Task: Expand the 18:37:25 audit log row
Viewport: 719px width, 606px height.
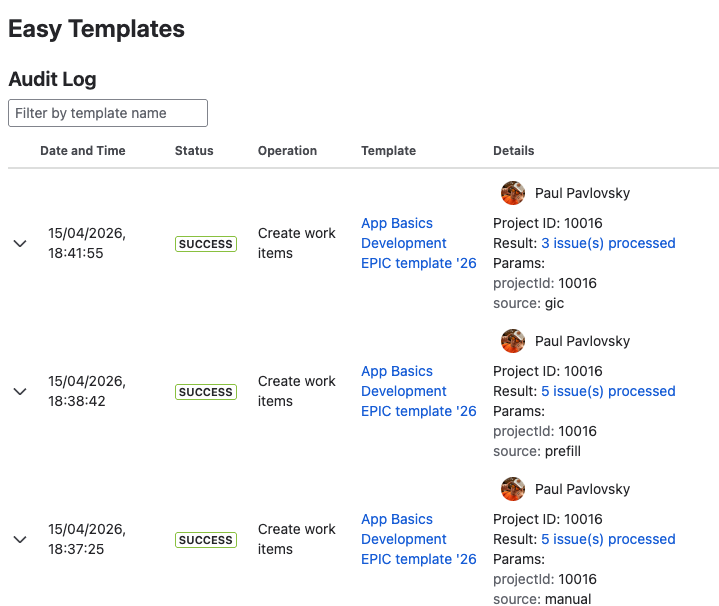Action: 20,539
